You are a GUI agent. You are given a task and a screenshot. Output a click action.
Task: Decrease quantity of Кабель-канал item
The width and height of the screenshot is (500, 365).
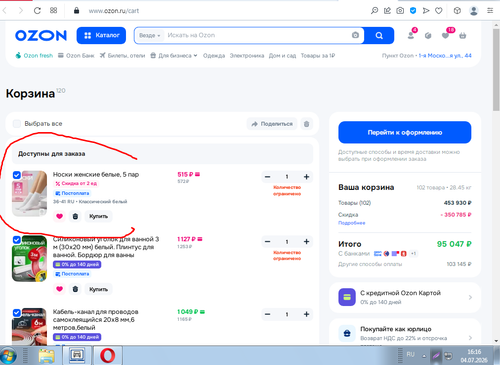coord(267,314)
